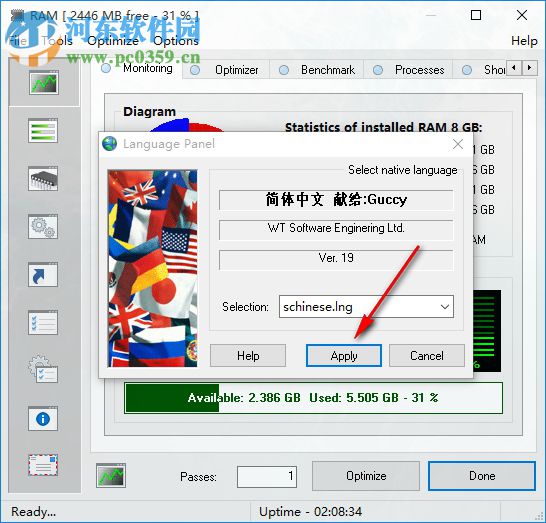Open the blue info sidebar icon
Viewport: 546px width, 523px height.
point(43,419)
